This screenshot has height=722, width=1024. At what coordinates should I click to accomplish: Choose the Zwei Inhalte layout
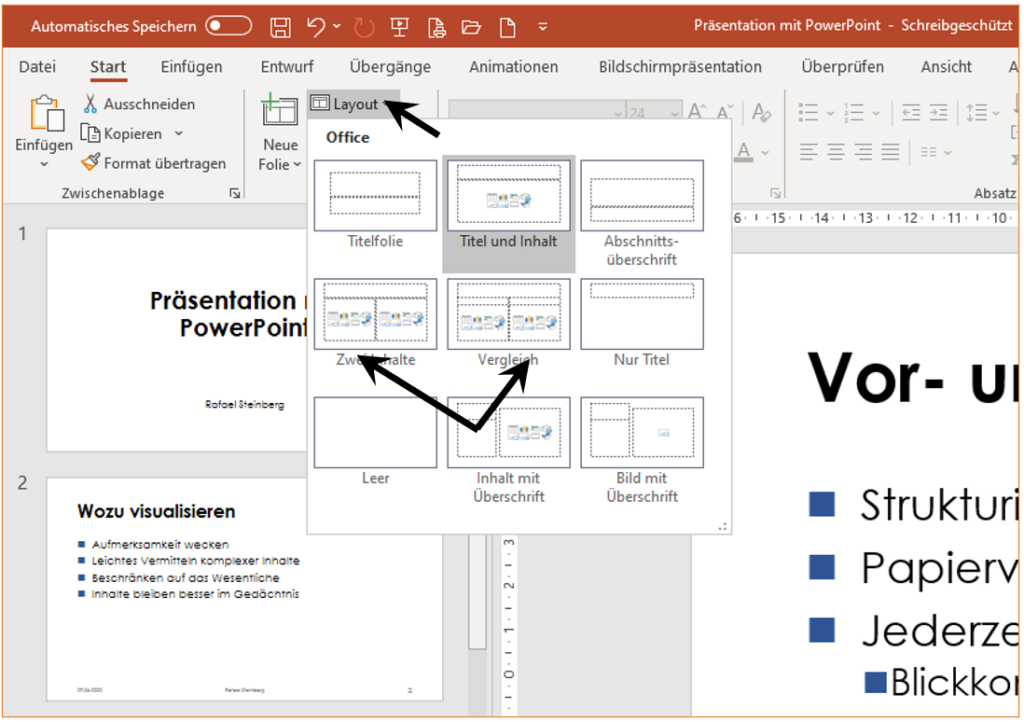click(x=376, y=323)
